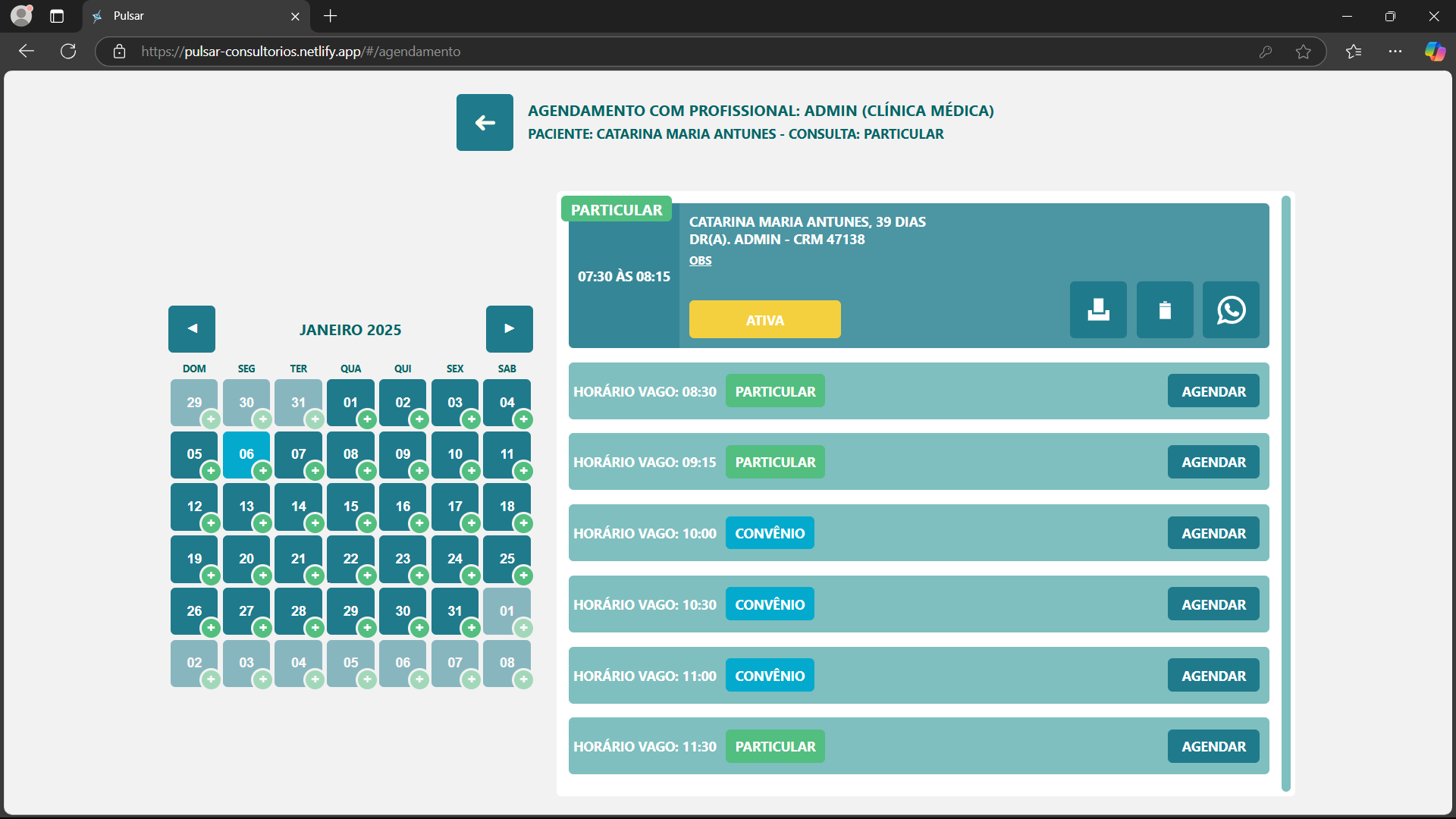The height and width of the screenshot is (819, 1456).
Task: Select calendar day 24
Action: pyautogui.click(x=454, y=558)
